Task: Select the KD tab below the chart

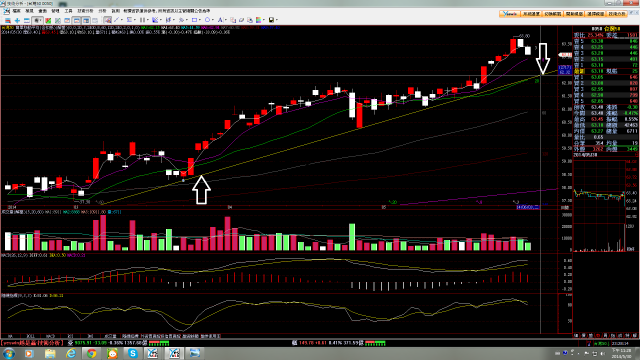Action: [70, 336]
